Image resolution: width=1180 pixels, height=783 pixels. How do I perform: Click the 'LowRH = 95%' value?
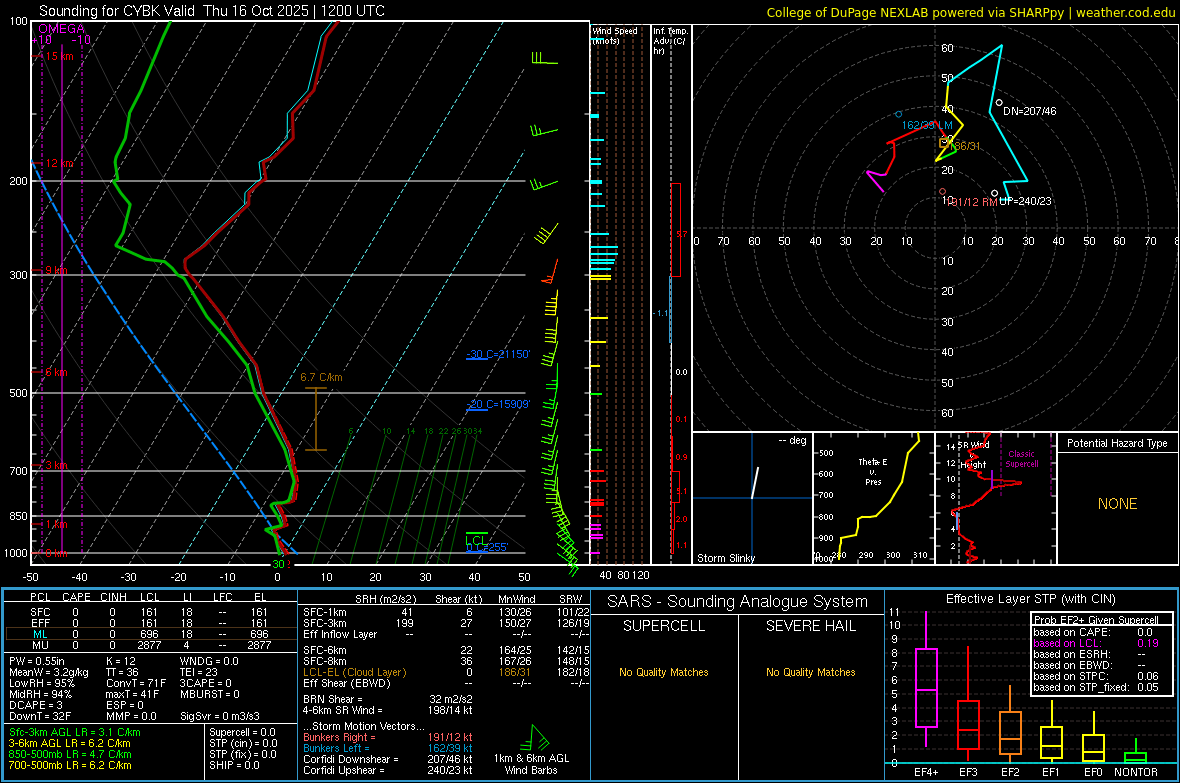pyautogui.click(x=42, y=684)
